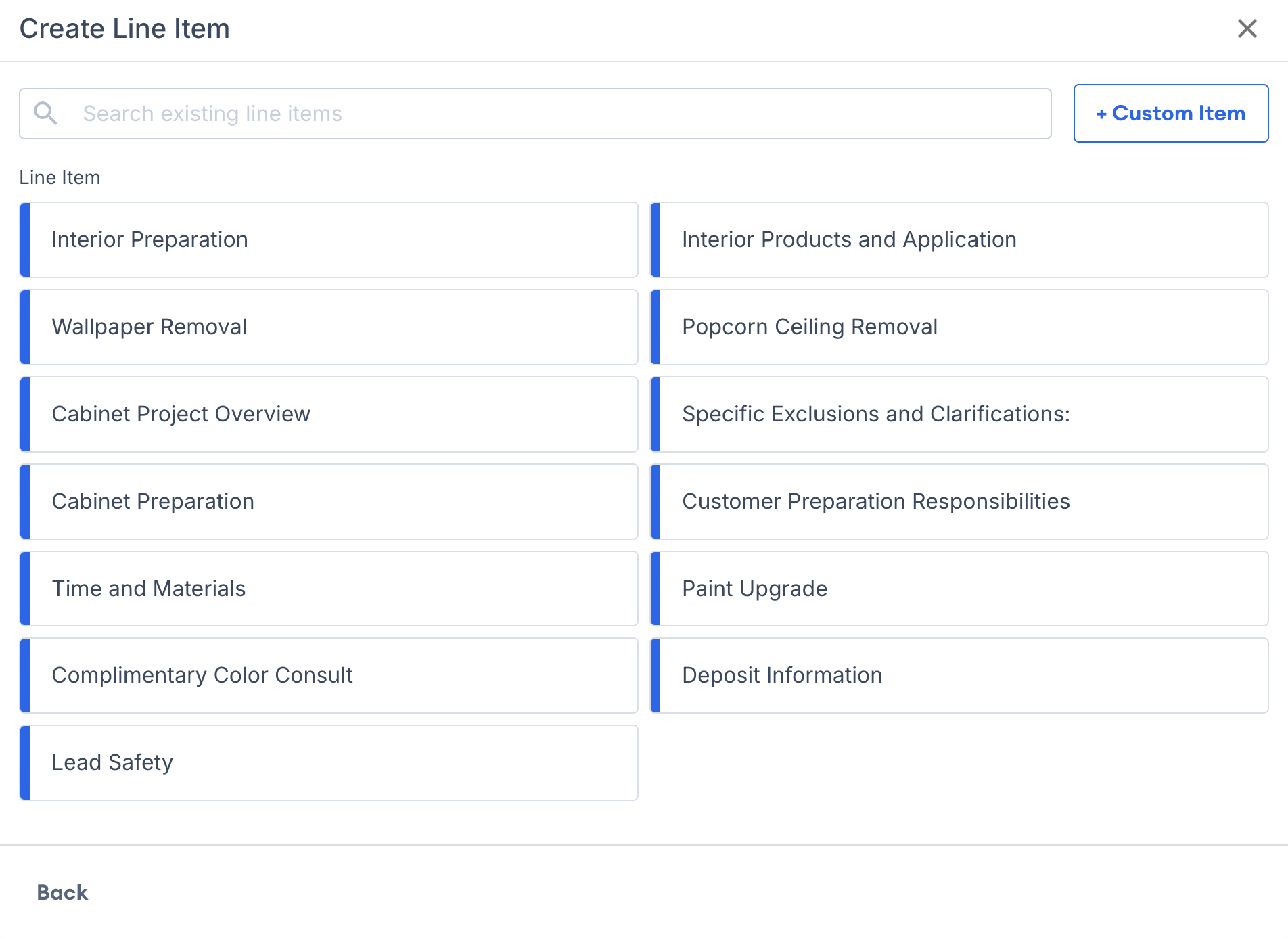The height and width of the screenshot is (939, 1288).
Task: Close the Create Line Item dialog
Action: click(x=1247, y=28)
